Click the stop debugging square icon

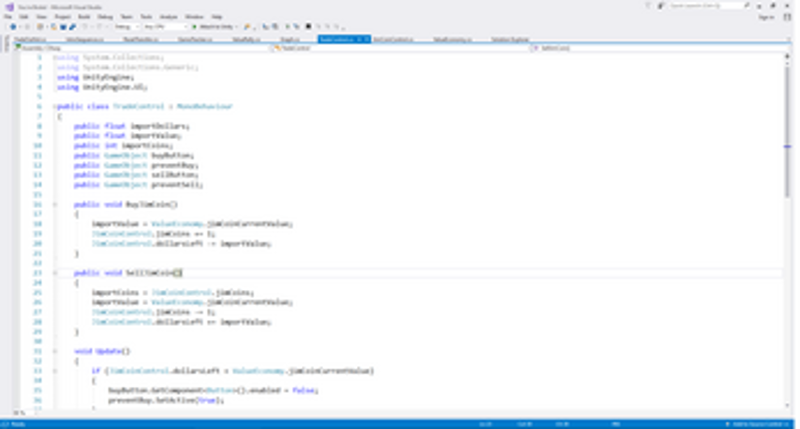point(308,27)
